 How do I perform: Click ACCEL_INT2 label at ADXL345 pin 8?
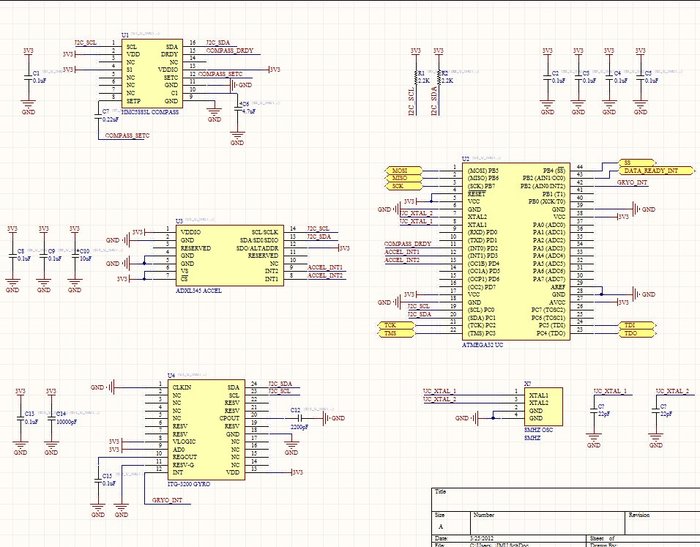click(325, 276)
